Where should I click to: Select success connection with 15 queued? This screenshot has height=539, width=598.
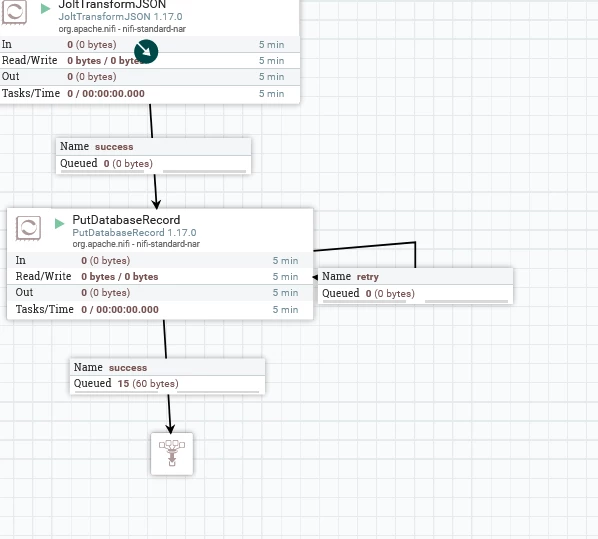pyautogui.click(x=167, y=376)
